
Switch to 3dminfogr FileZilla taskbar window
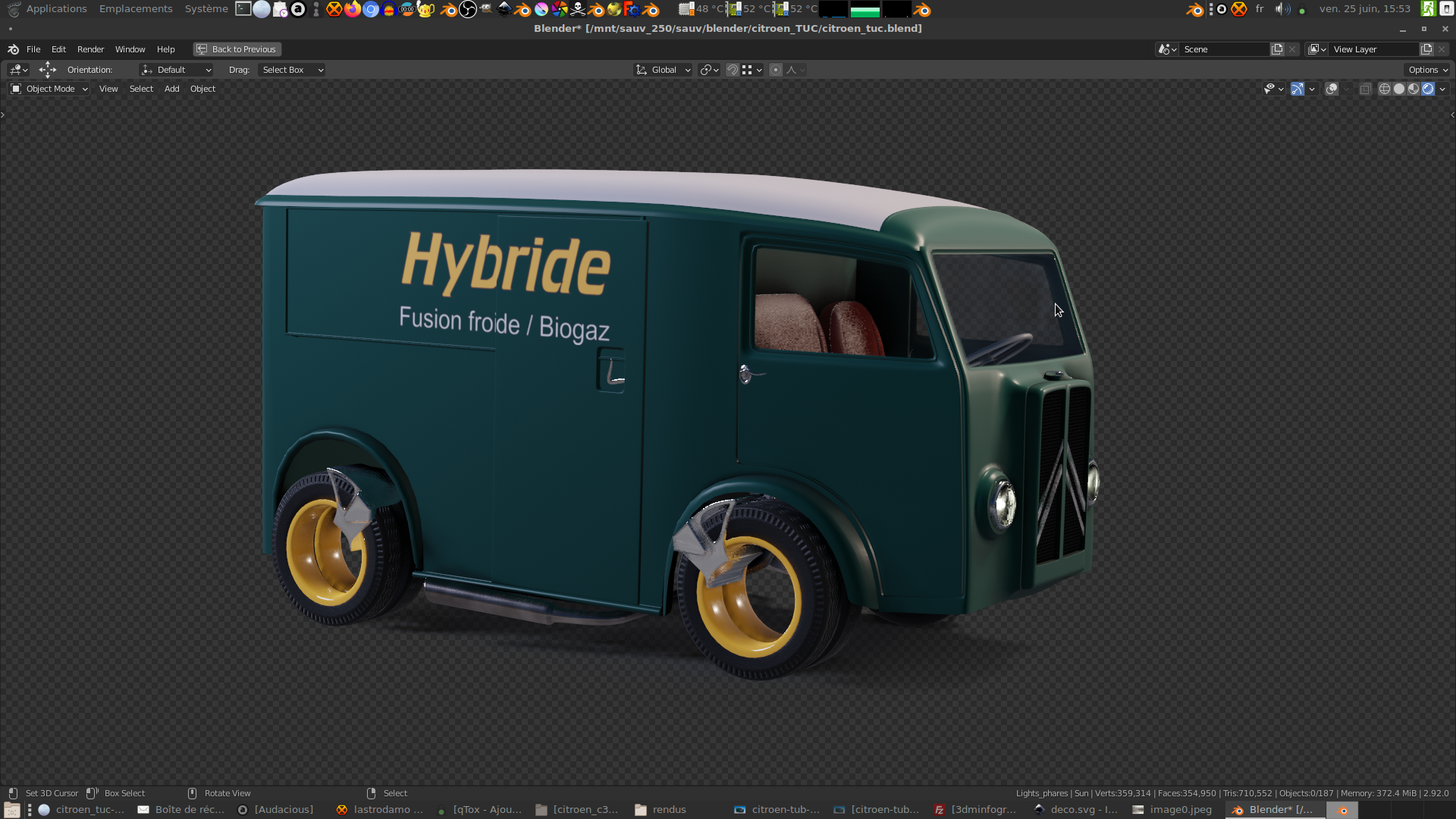coord(976,810)
